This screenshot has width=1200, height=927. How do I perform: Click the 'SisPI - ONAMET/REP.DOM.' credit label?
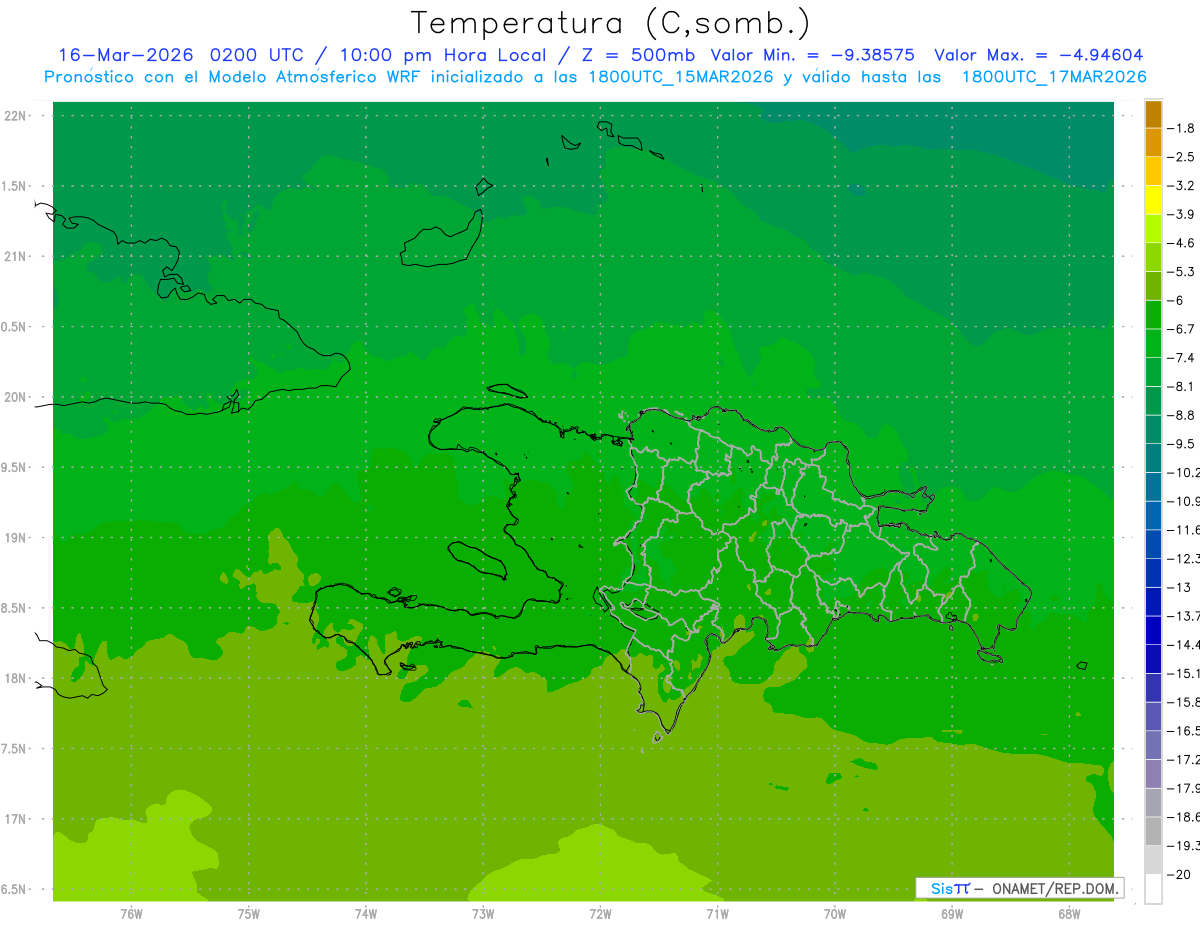click(1019, 888)
